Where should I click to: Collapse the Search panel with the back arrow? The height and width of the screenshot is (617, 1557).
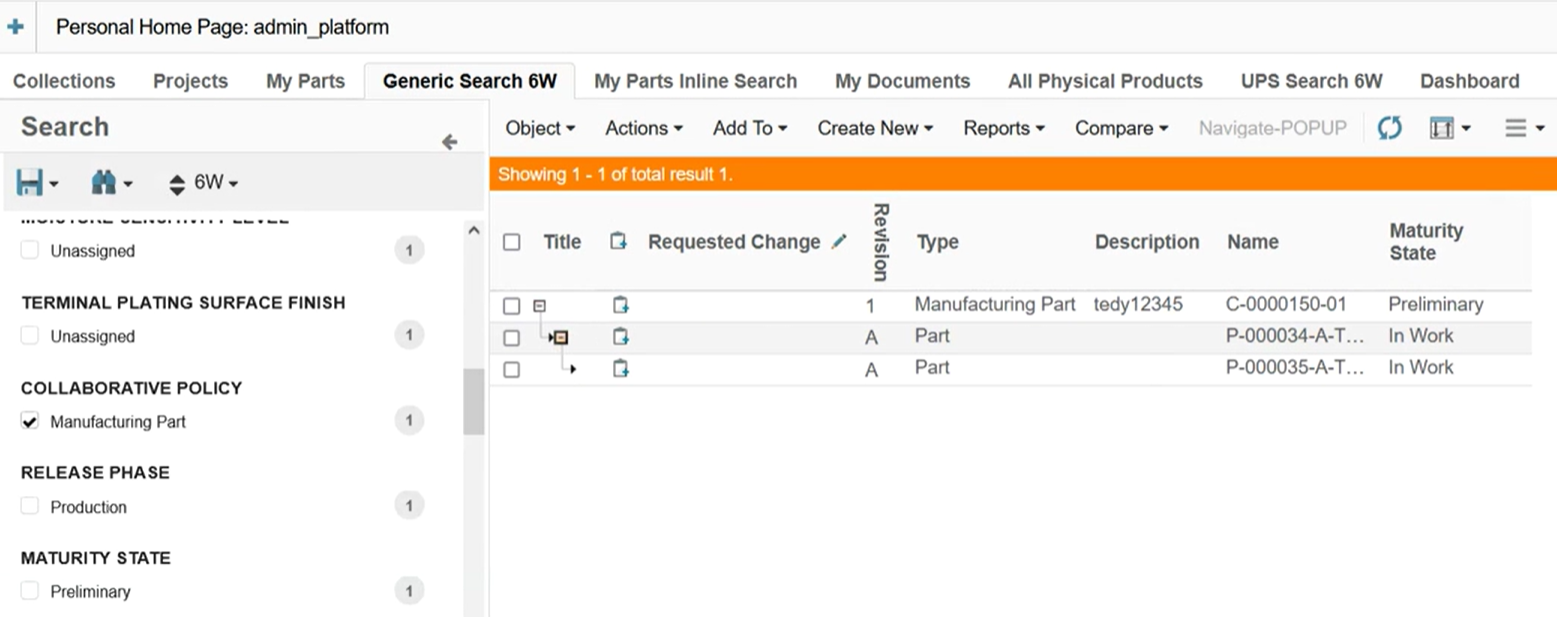click(x=449, y=142)
